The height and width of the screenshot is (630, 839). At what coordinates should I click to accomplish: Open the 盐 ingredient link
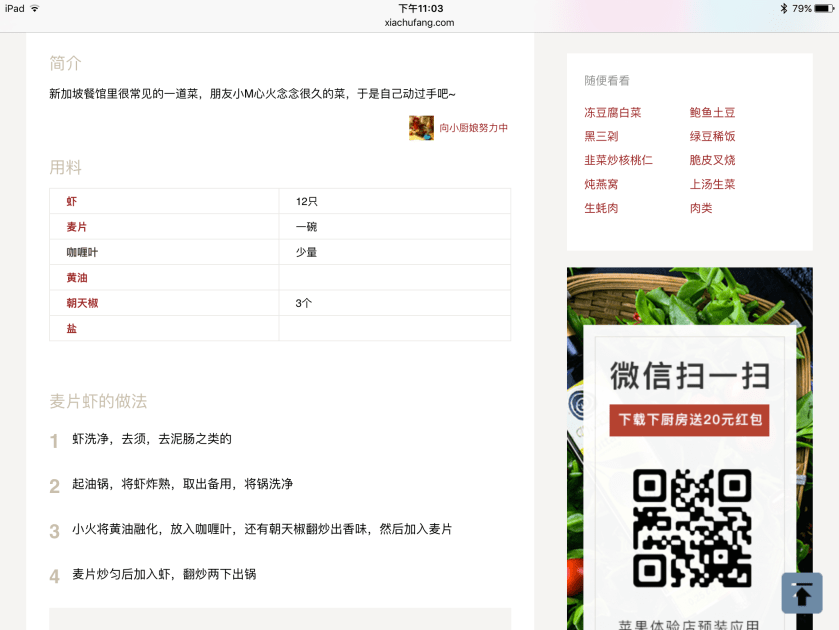(71, 329)
